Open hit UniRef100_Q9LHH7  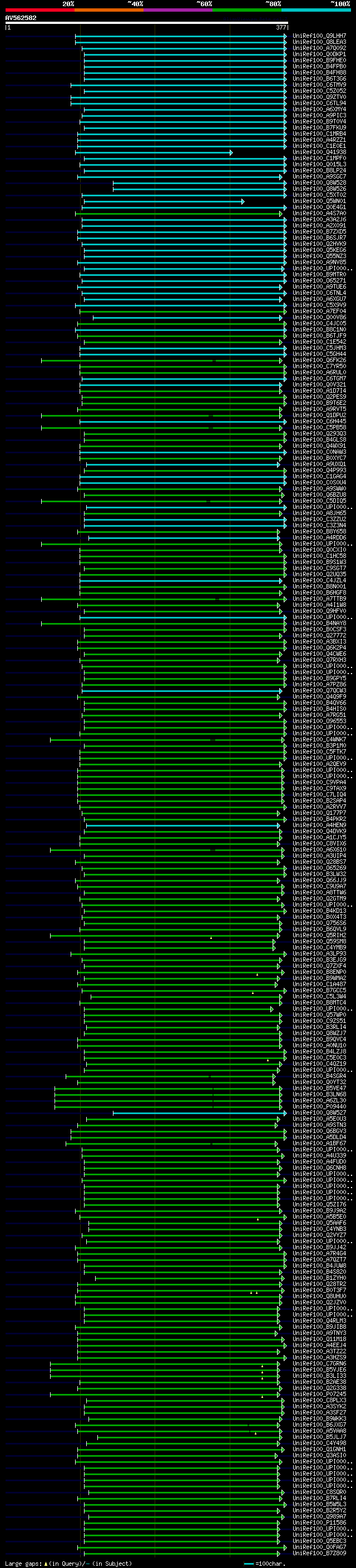(x=319, y=36)
